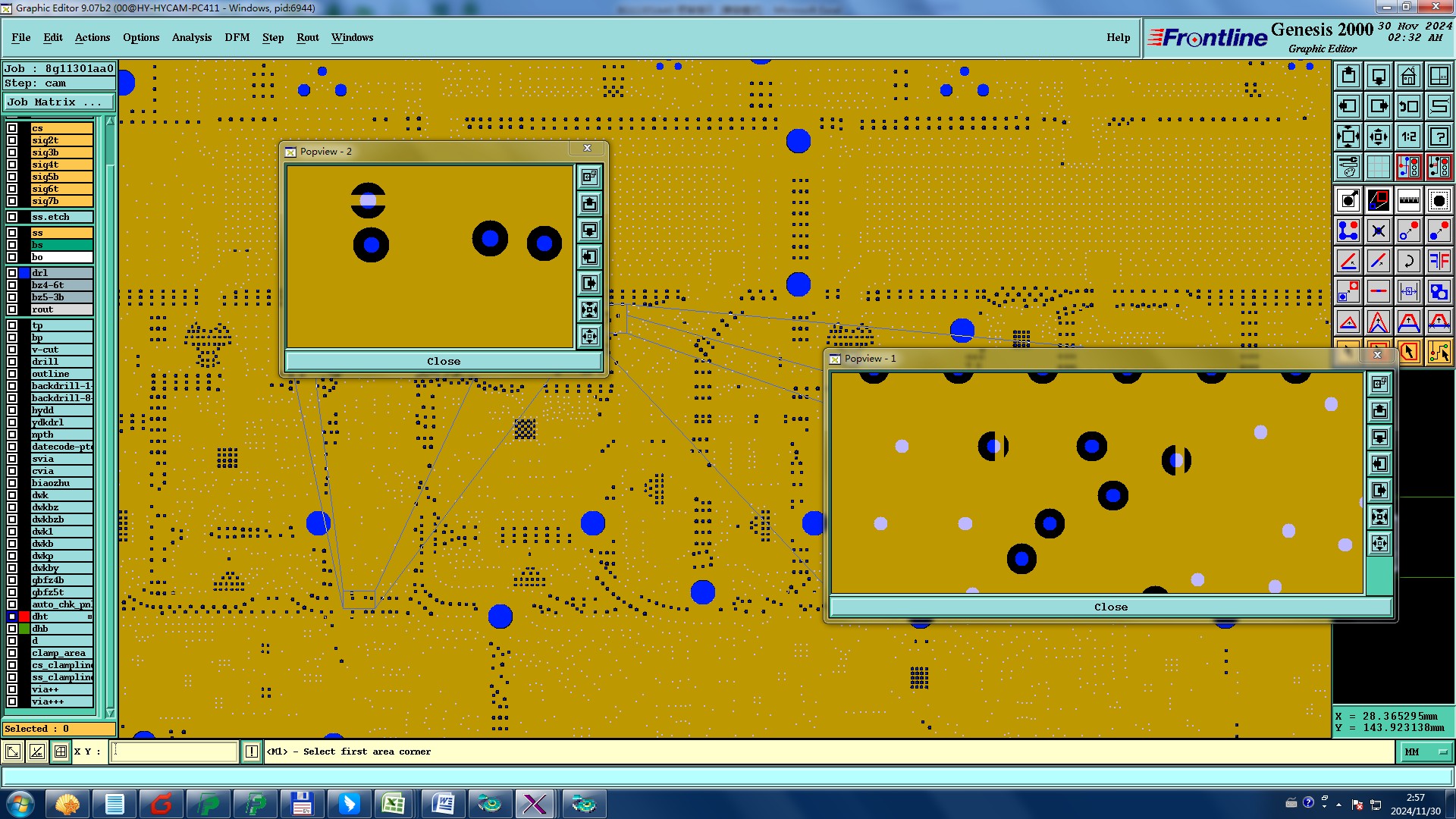Click the connected blue dots move tool

click(x=1348, y=231)
